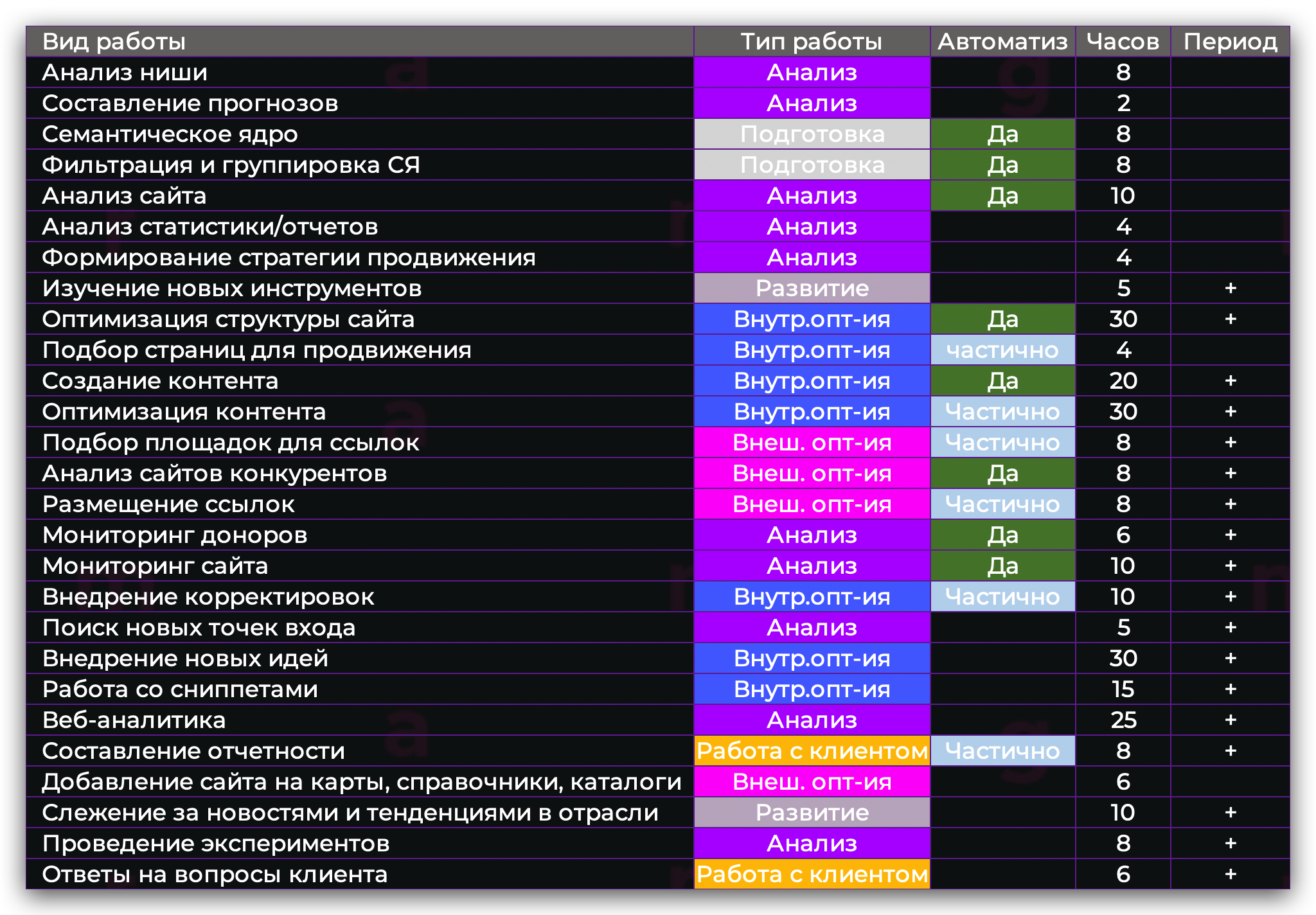Click 'Внеш. опт-ия' in Размещение ссылок row
Image resolution: width=1316 pixels, height=915 pixels.
(x=812, y=504)
